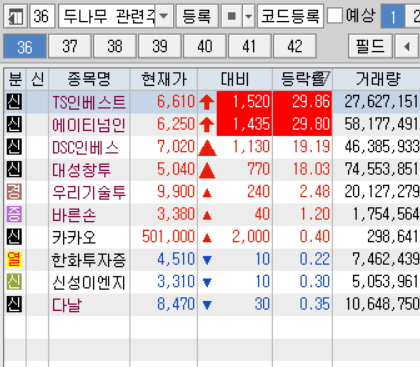Image resolution: width=420 pixels, height=367 pixels.
Task: Select stock name 카카오
Action: point(74,237)
